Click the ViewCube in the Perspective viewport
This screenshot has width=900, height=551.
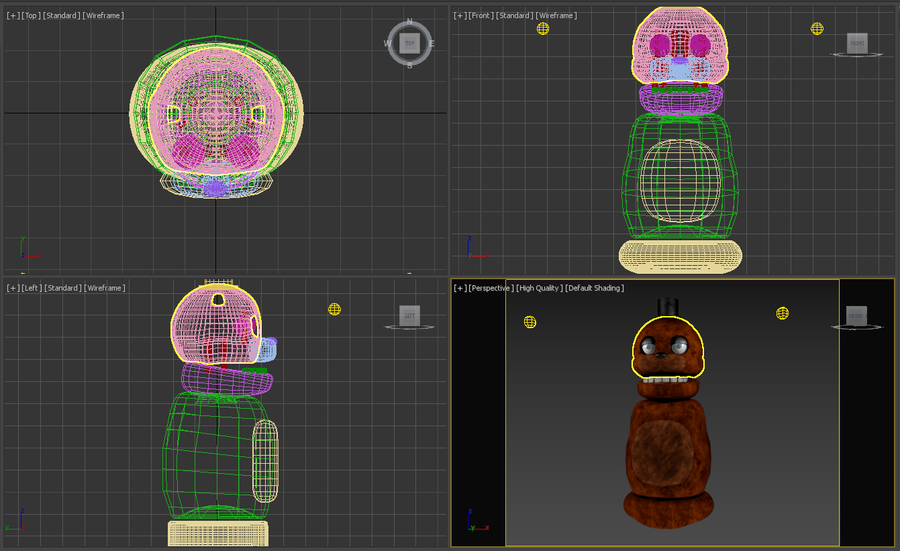point(856,315)
